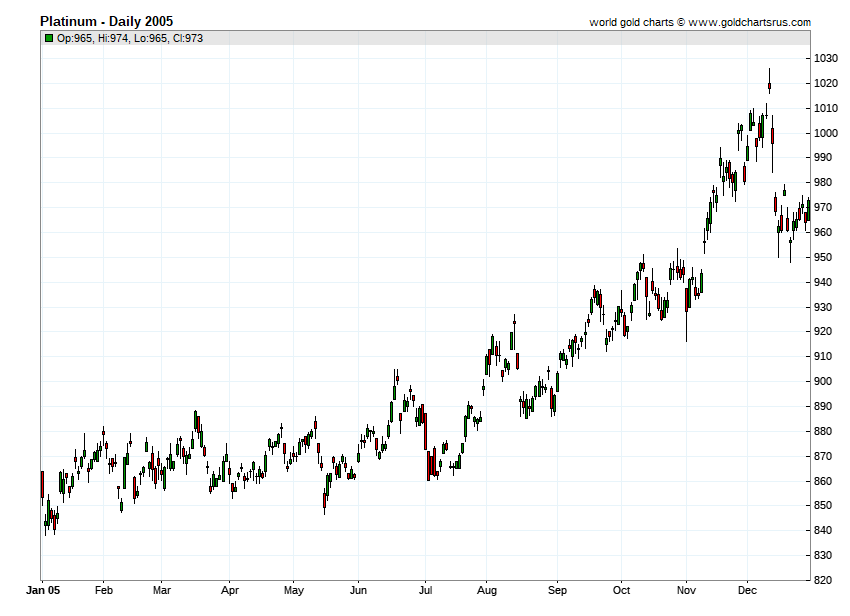
Task: Click the 890 price axis label
Action: click(x=823, y=407)
